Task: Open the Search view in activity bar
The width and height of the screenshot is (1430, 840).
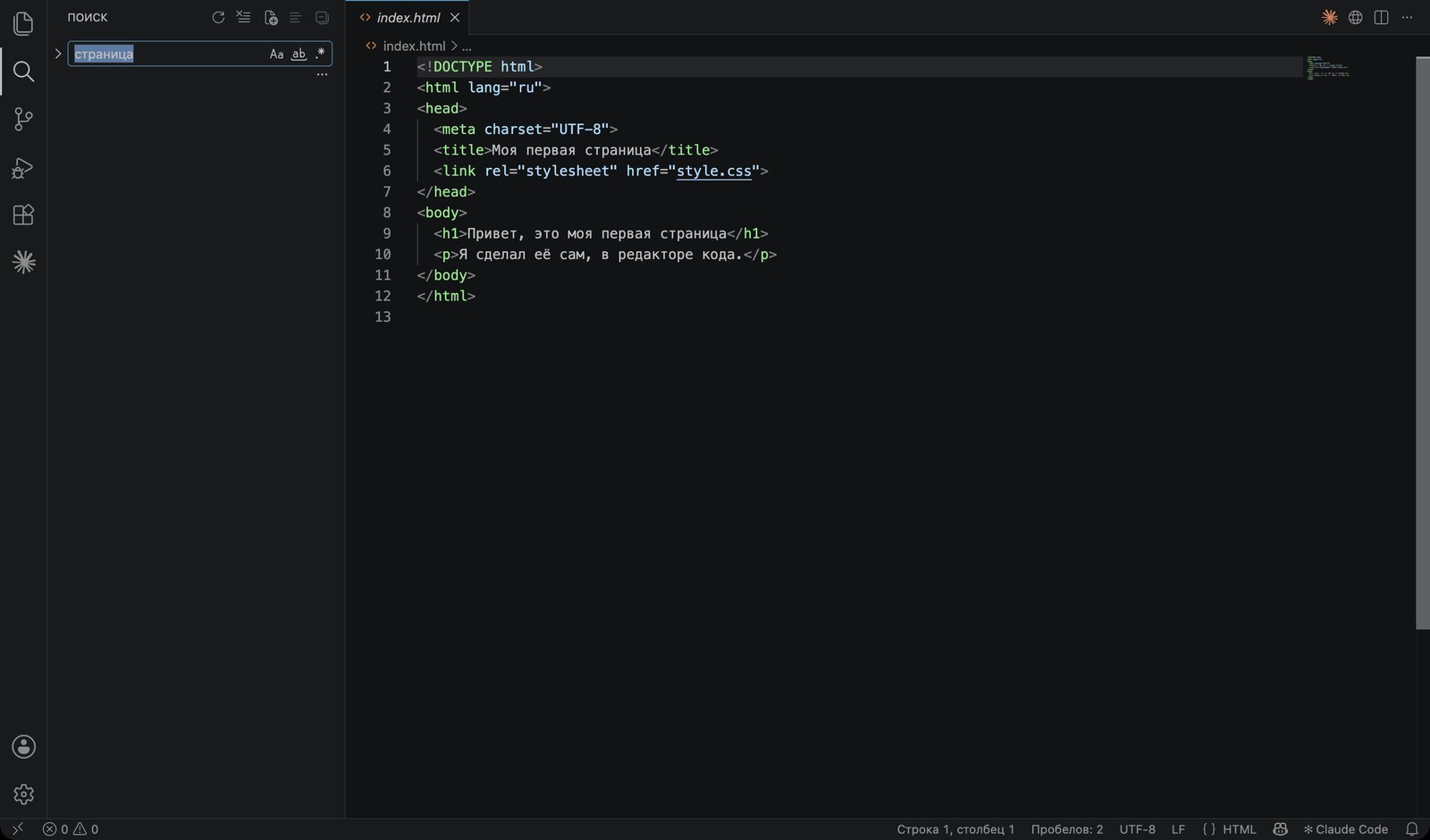Action: point(23,71)
